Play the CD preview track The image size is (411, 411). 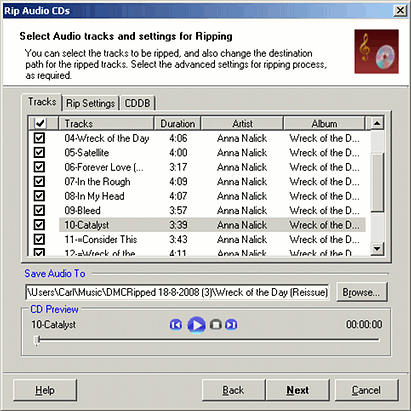(x=197, y=325)
